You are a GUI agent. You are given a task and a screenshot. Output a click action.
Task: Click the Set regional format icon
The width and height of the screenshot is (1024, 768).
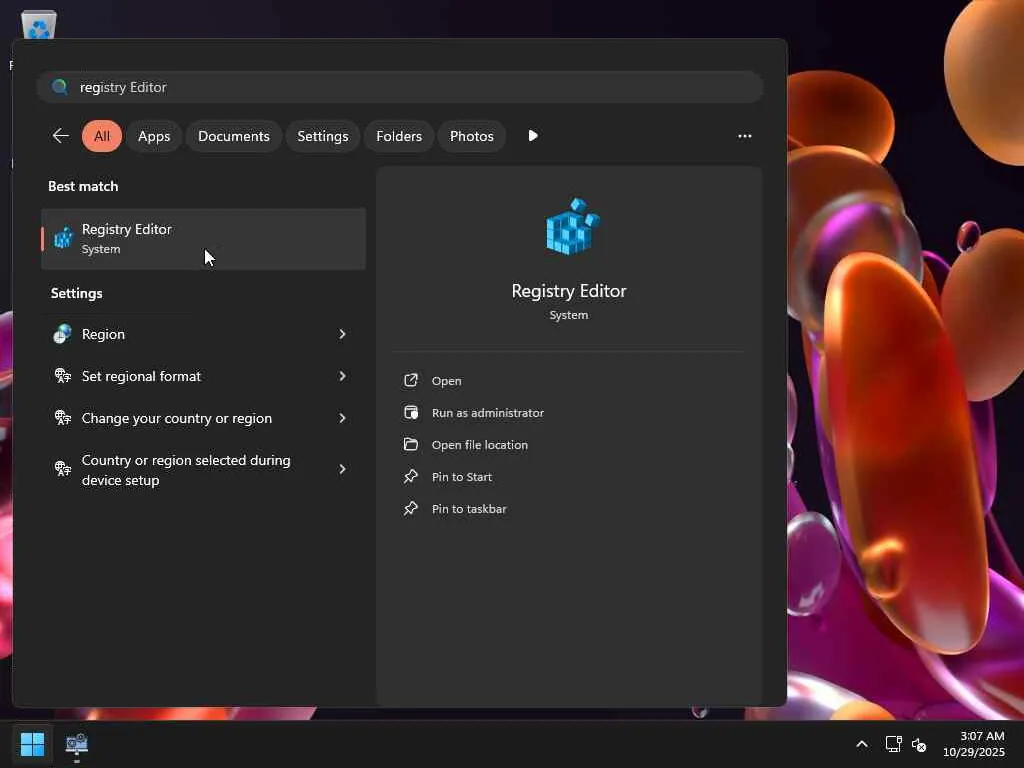[x=63, y=376]
